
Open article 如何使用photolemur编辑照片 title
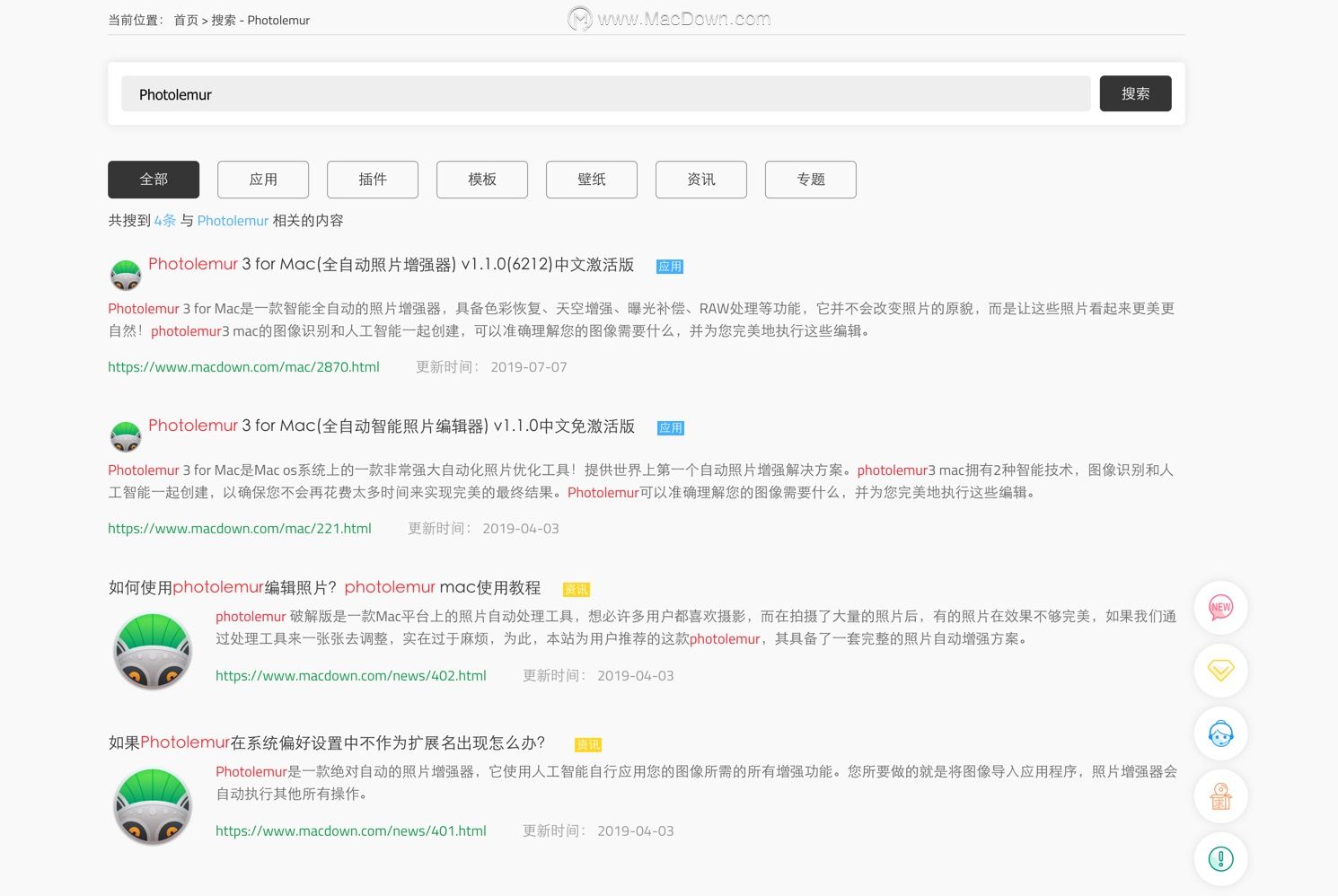click(x=324, y=587)
